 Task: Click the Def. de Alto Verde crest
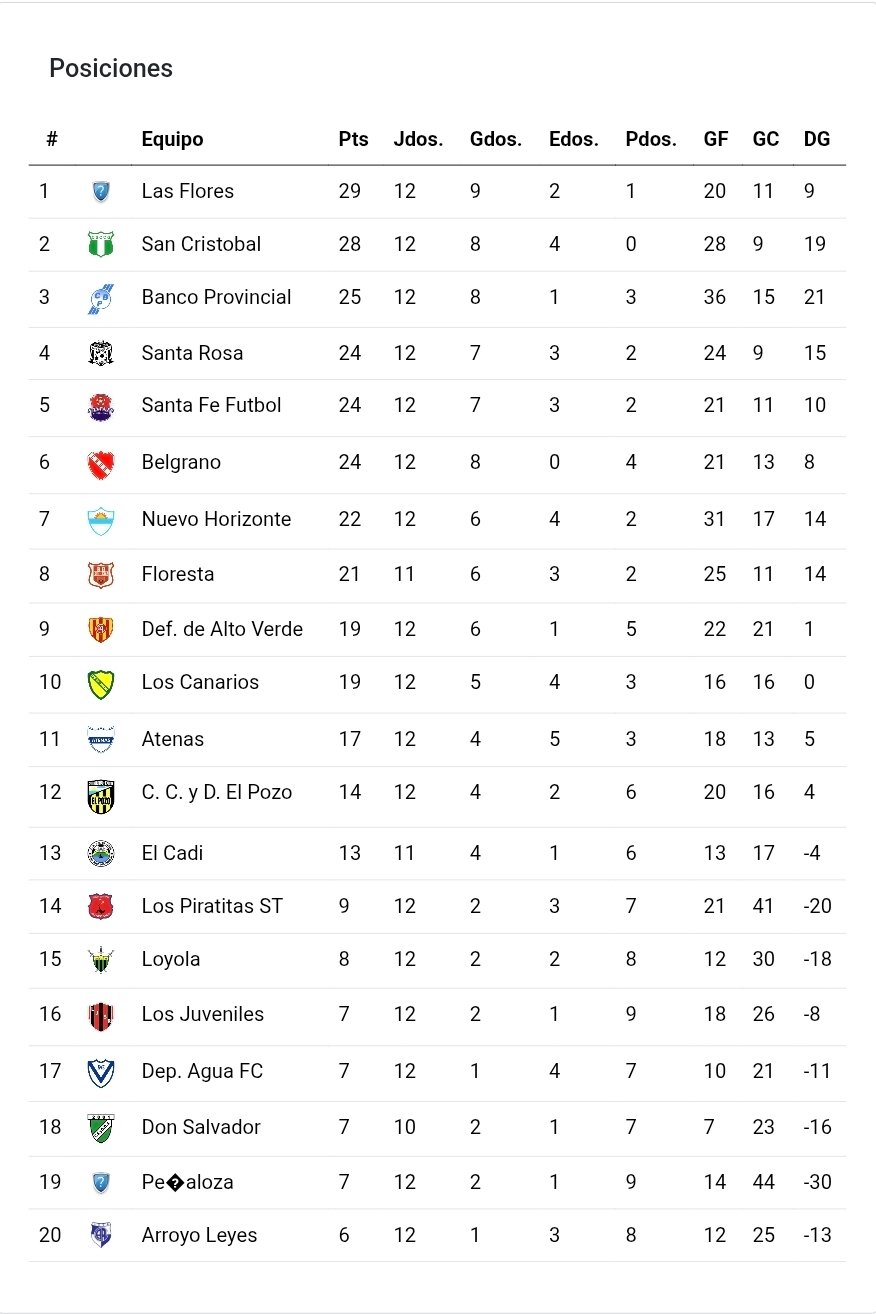coord(101,630)
